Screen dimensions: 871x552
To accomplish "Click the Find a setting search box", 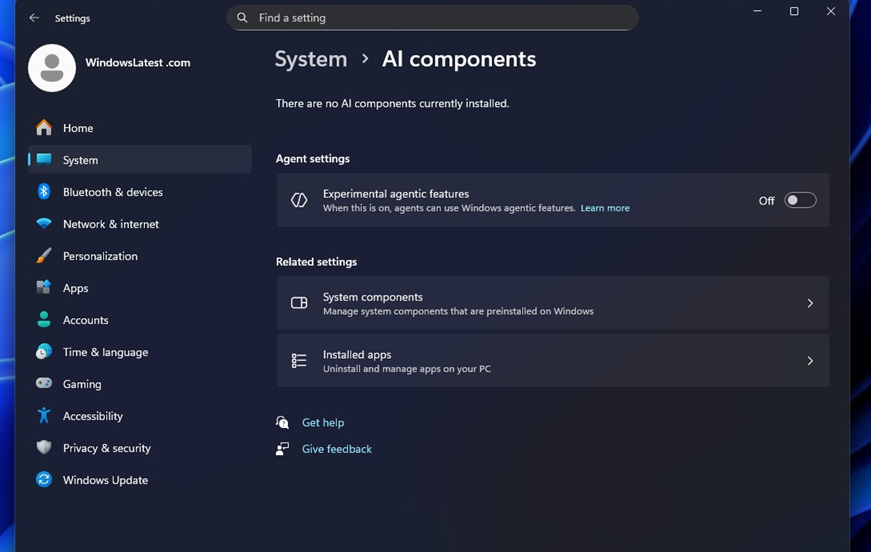I will 432,18.
